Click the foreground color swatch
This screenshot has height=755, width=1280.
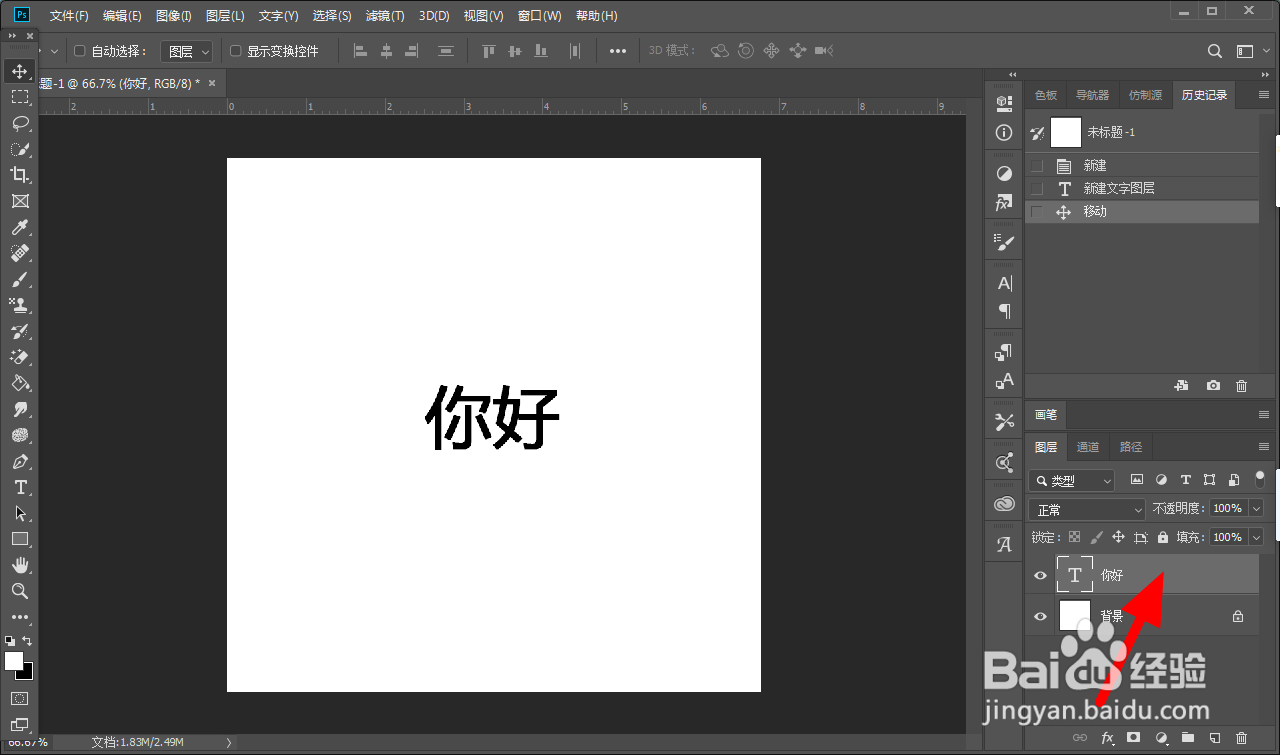[x=14, y=661]
